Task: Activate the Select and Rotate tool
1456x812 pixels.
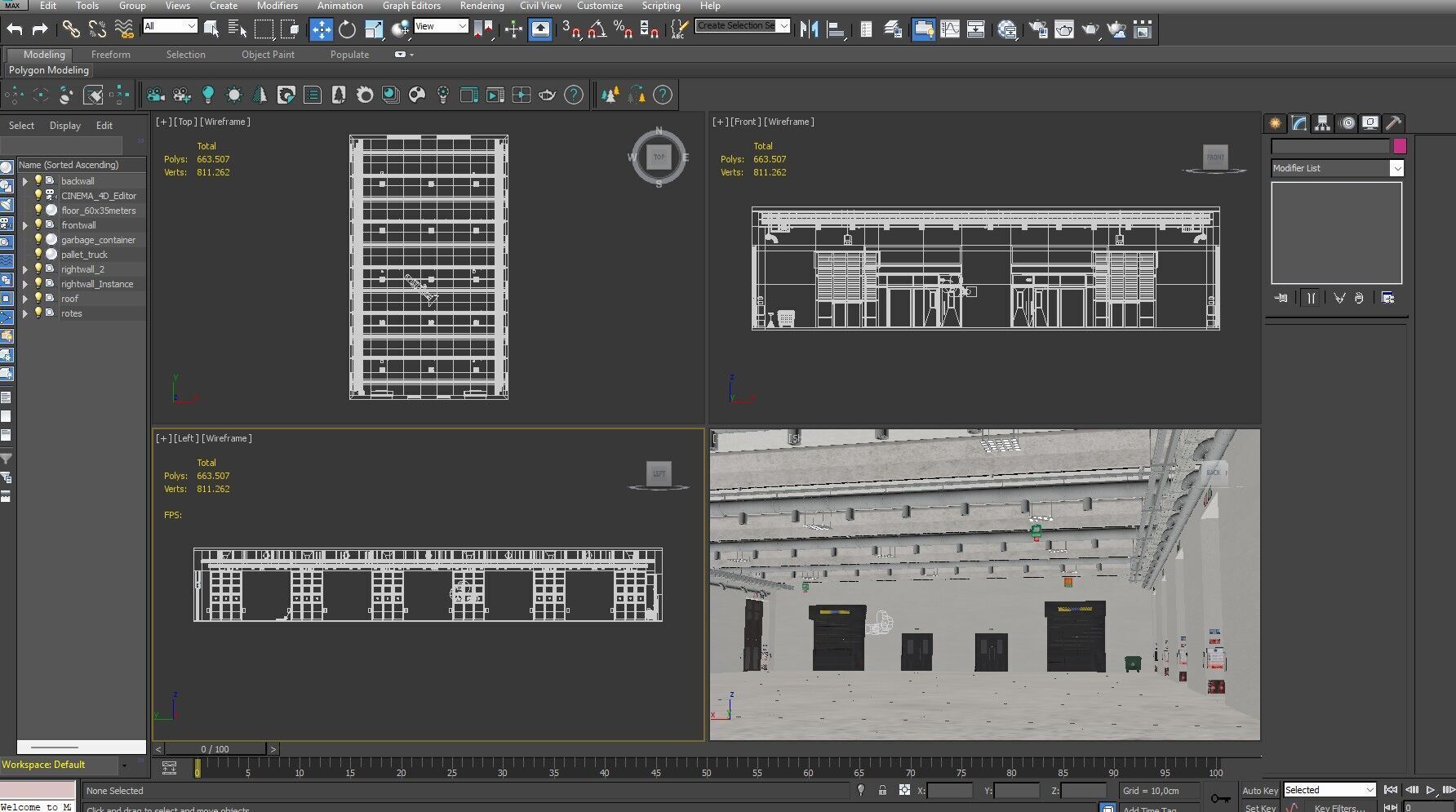Action: [x=348, y=29]
